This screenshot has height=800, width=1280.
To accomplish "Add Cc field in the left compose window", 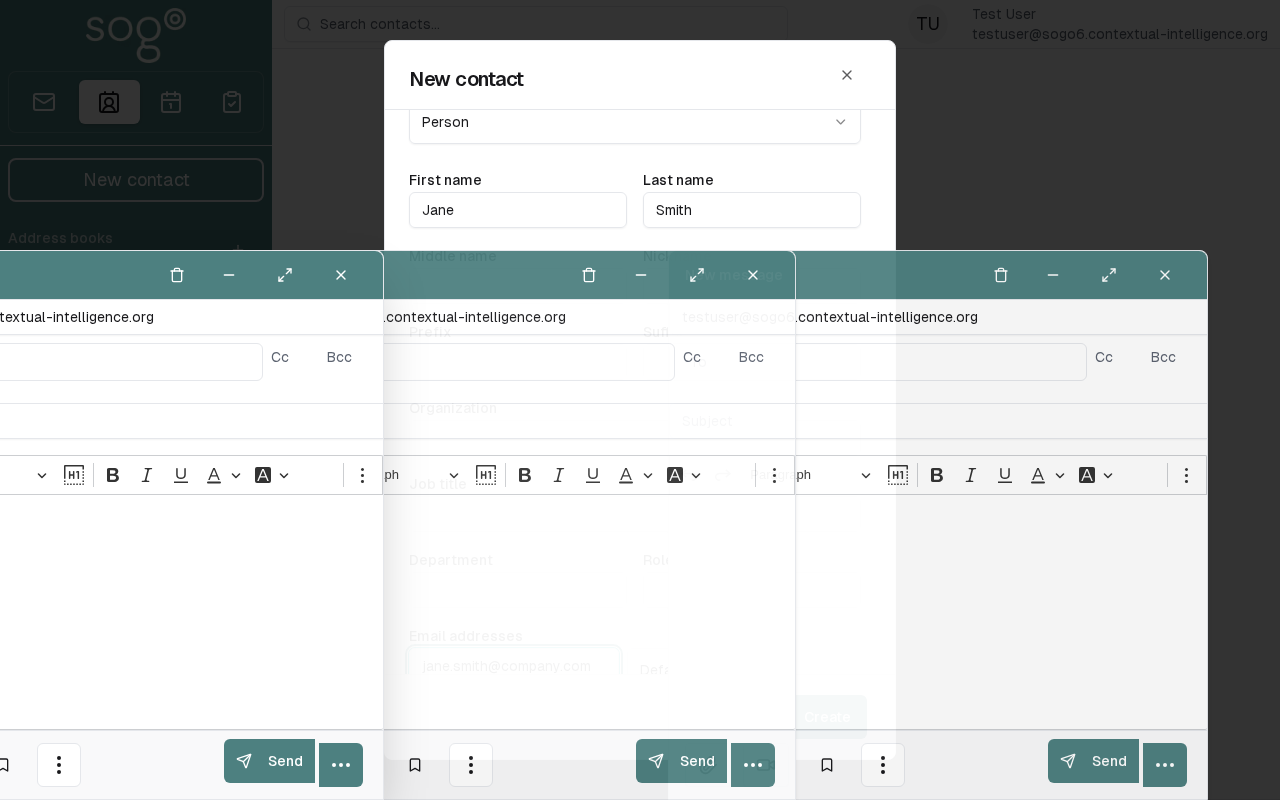I will pos(280,357).
